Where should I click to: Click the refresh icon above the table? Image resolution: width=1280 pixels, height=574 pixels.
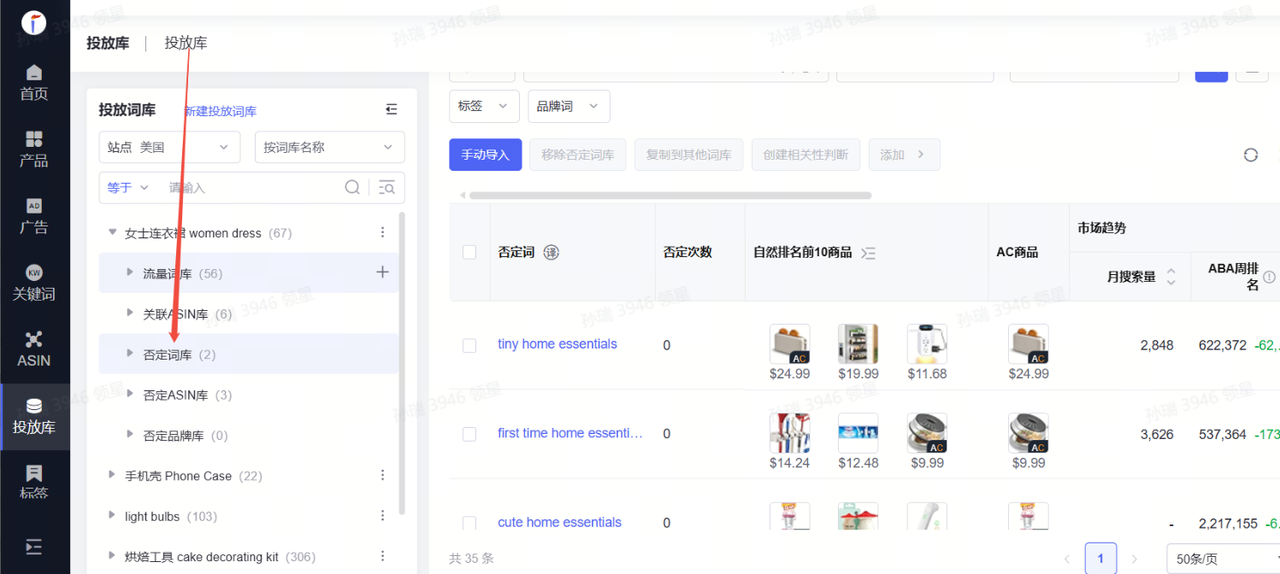(x=1250, y=155)
